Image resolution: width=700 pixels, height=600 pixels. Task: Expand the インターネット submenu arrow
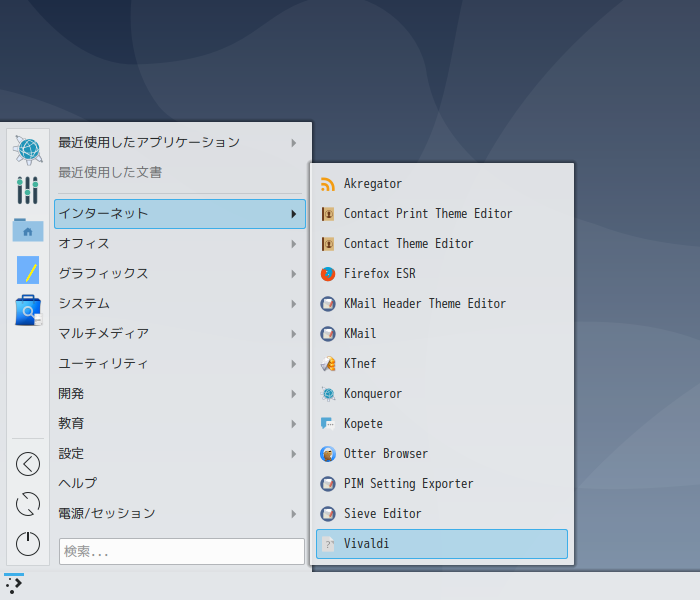pos(294,214)
